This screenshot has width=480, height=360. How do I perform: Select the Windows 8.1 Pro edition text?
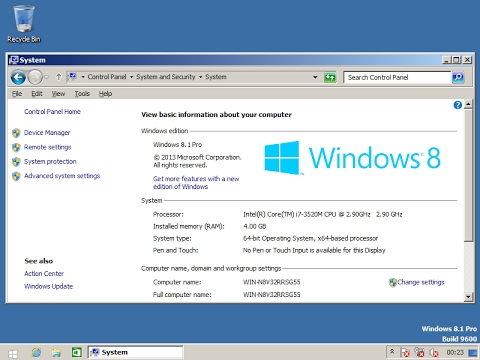click(x=177, y=145)
